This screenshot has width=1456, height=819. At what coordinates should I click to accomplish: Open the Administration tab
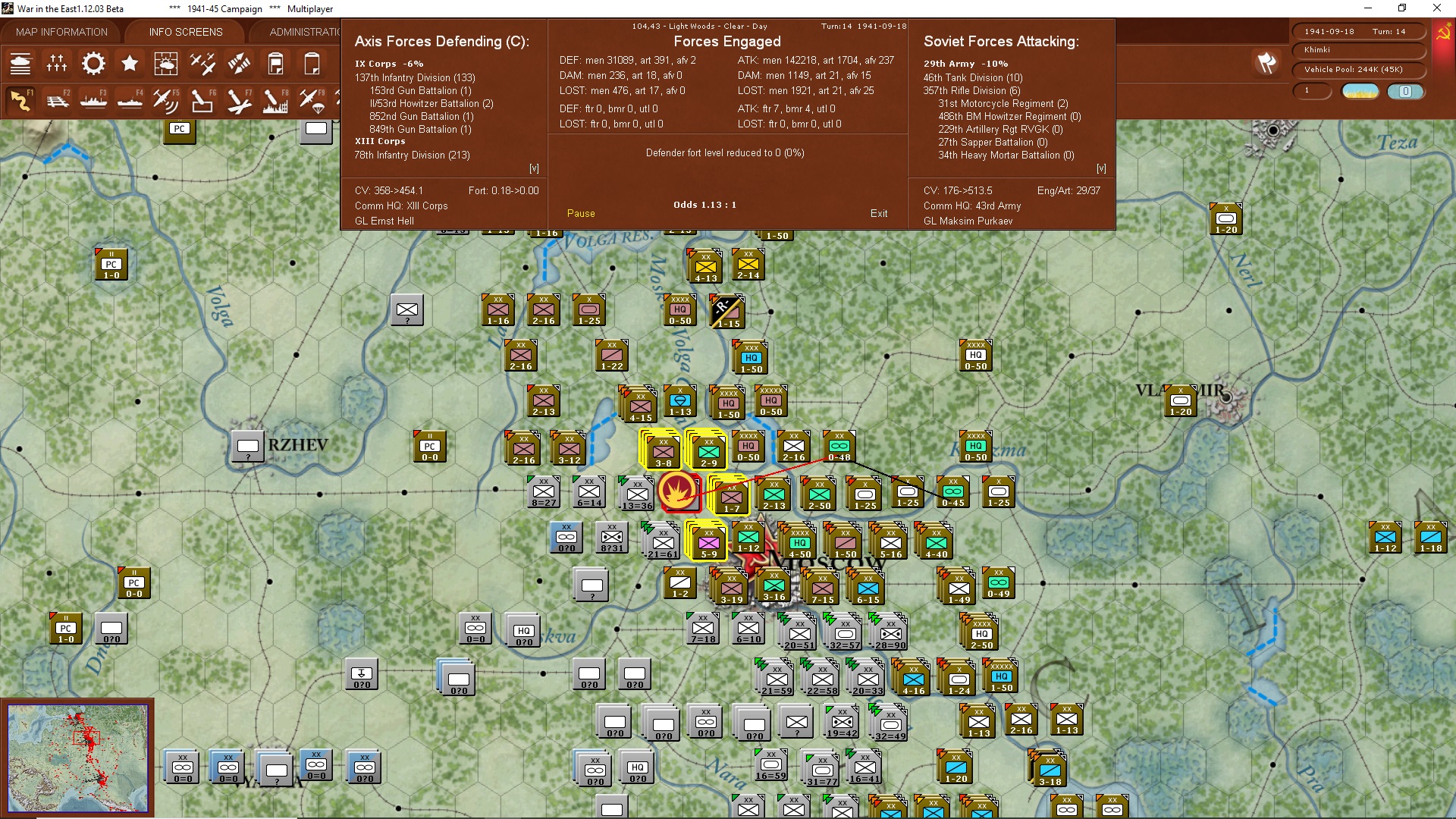[x=303, y=32]
